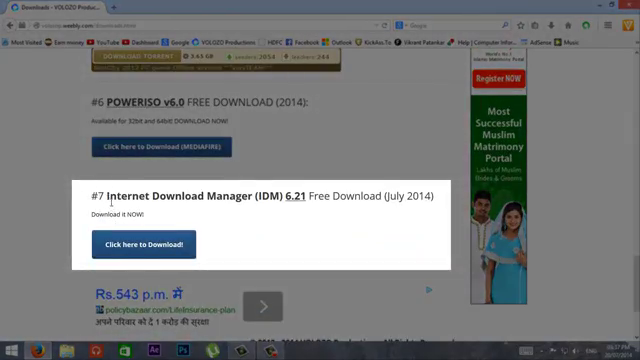The width and height of the screenshot is (640, 360).
Task: Reload the page with the refresh icon
Action: coord(384,25)
